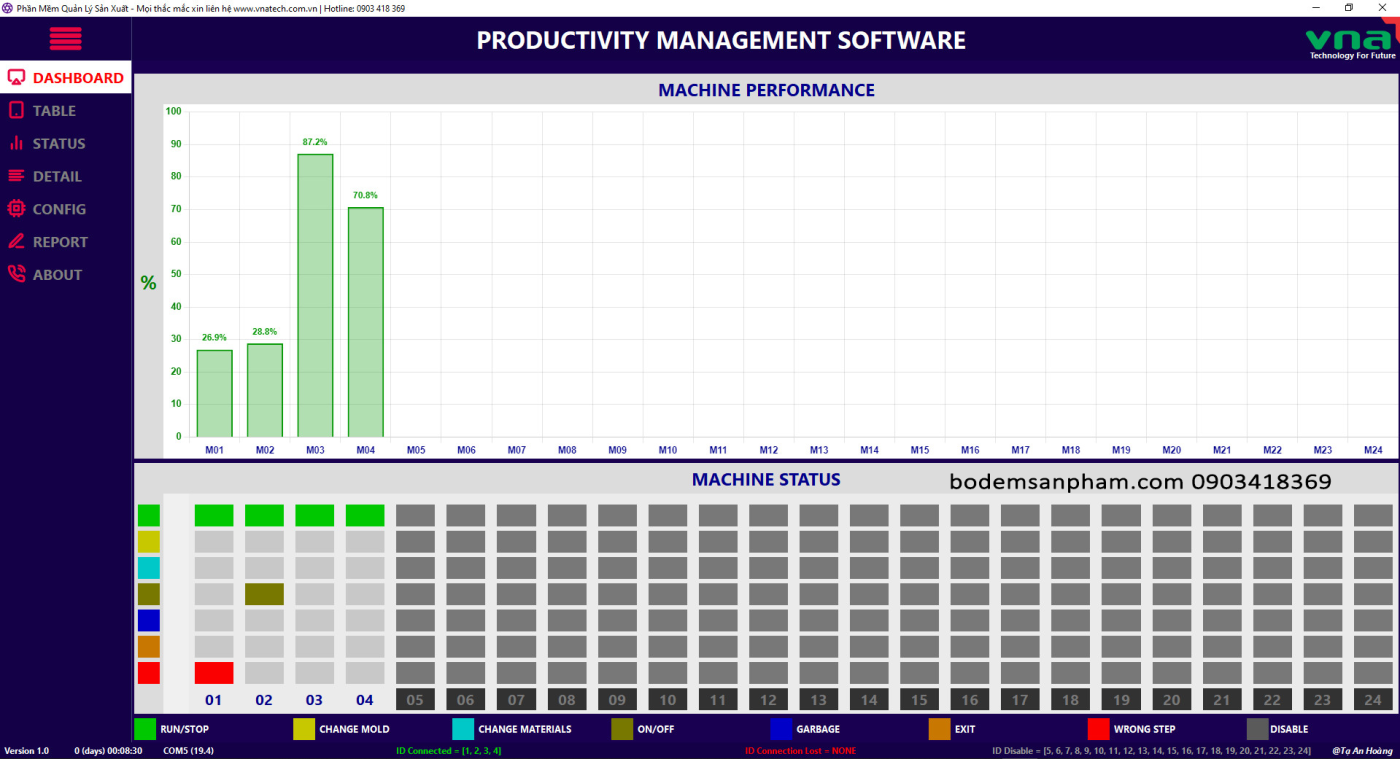Click the RUN/STOP legend swatch
1400x759 pixels.
click(x=145, y=729)
